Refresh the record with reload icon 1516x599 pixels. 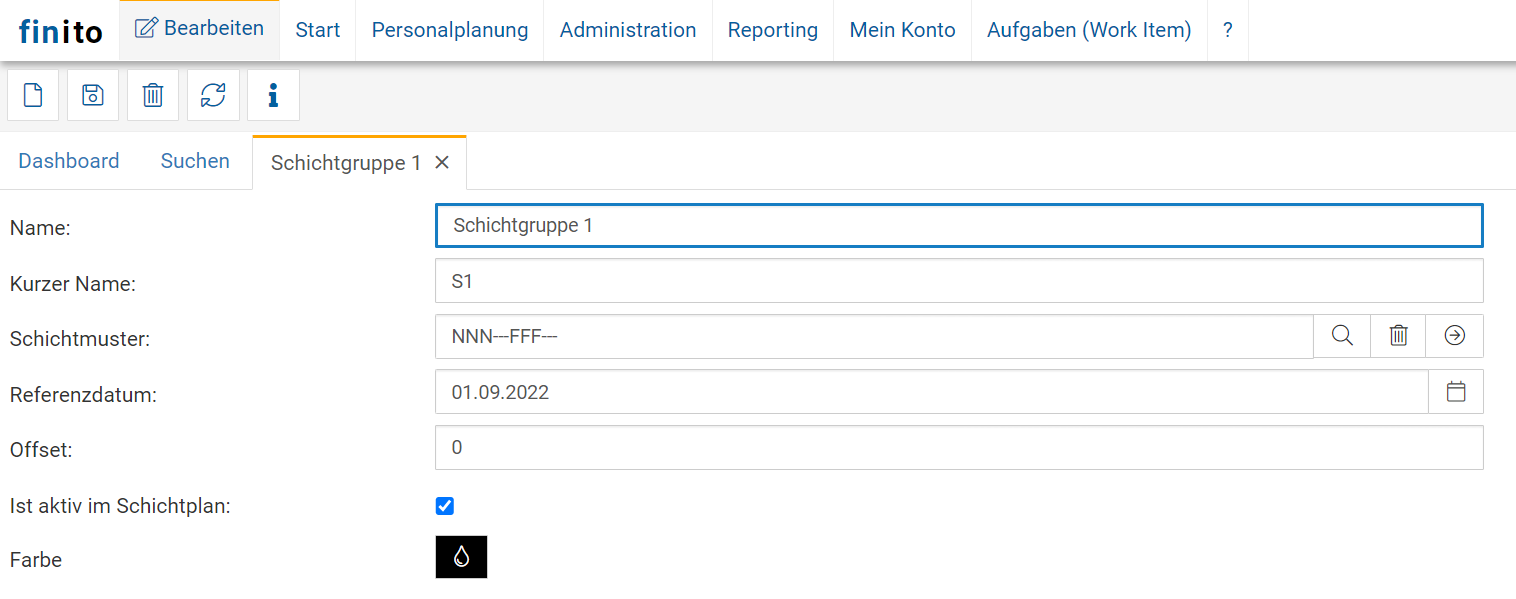click(213, 95)
